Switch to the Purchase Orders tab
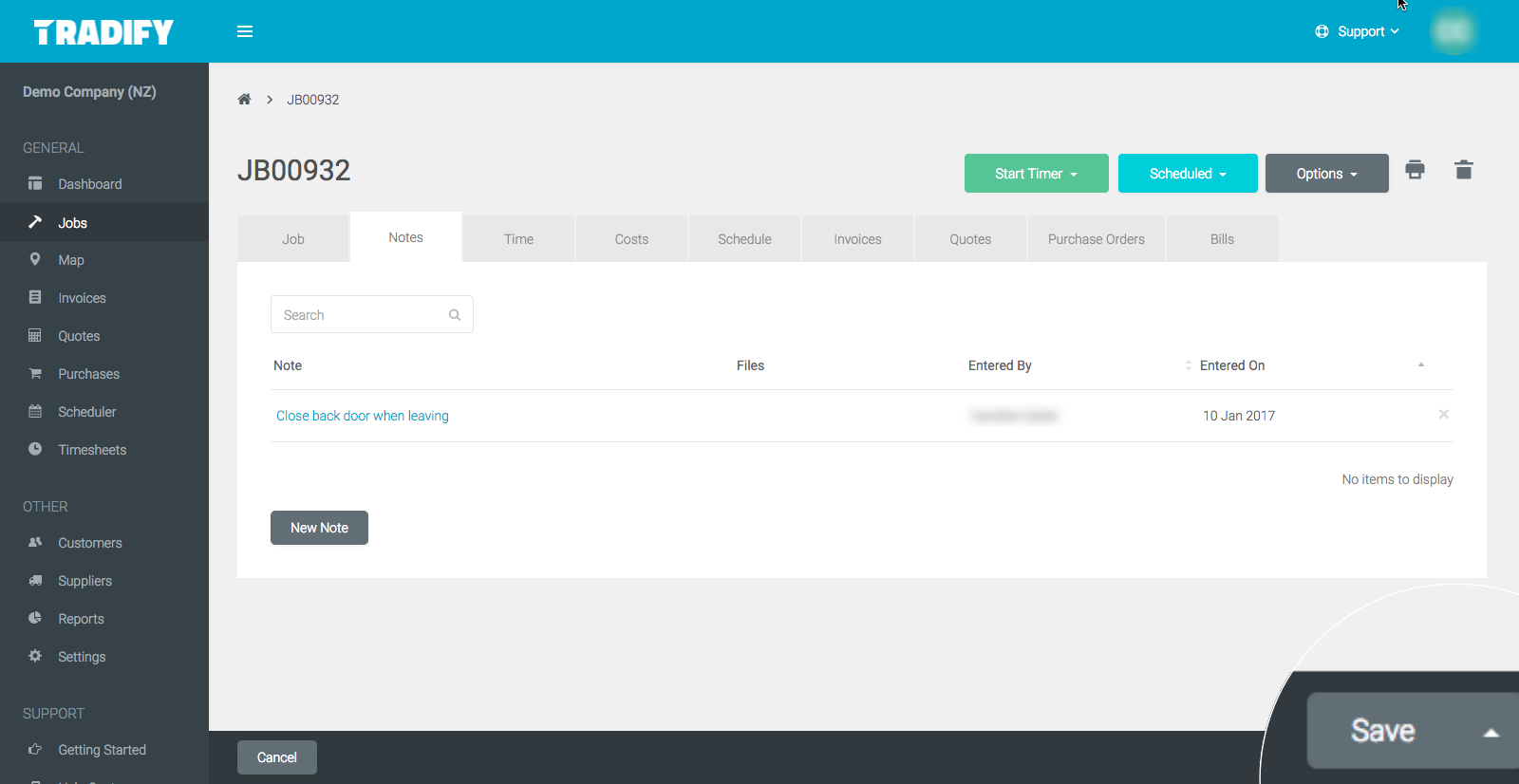The image size is (1519, 784). pos(1096,239)
